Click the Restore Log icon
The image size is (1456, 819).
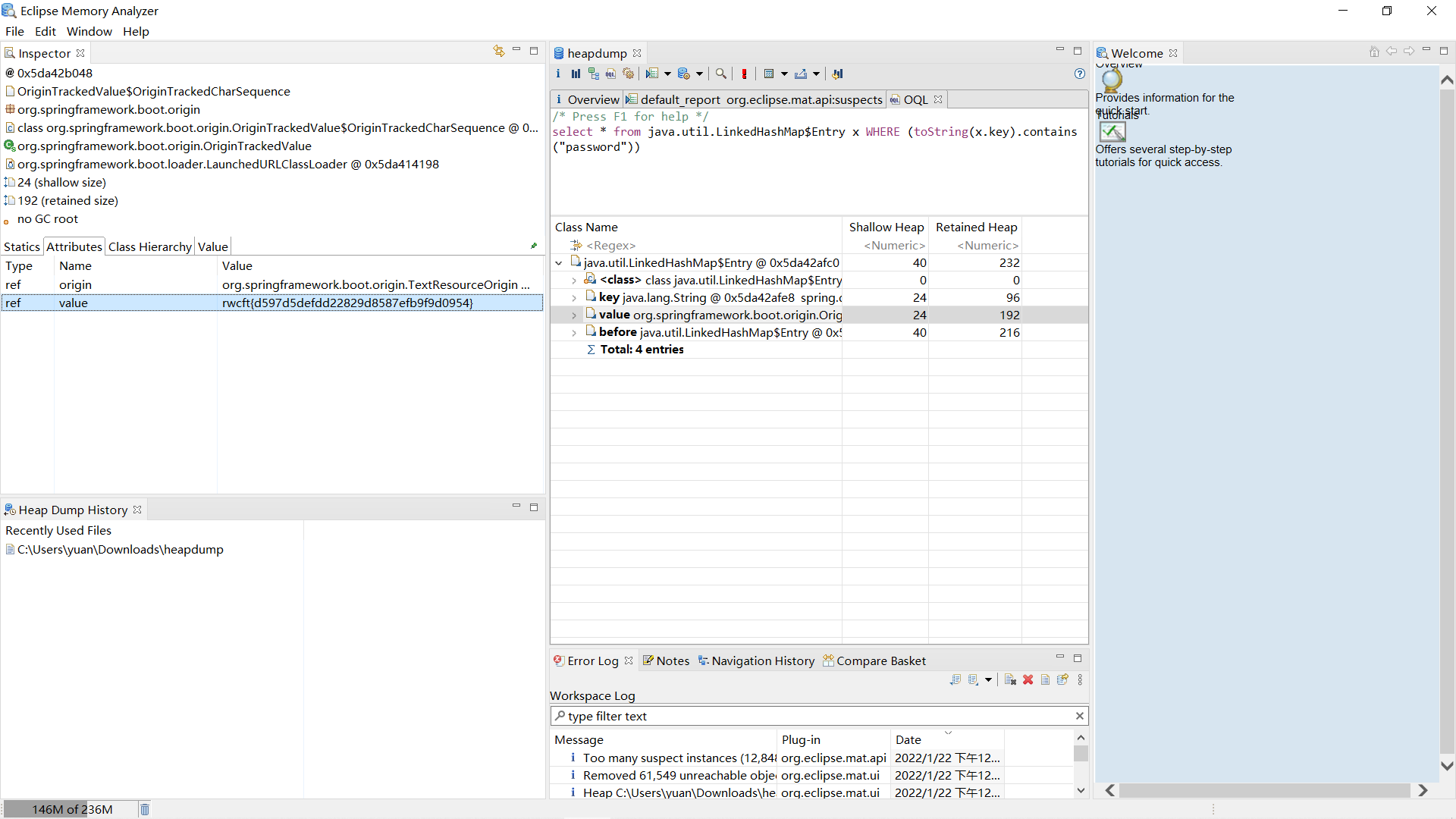click(x=1062, y=679)
